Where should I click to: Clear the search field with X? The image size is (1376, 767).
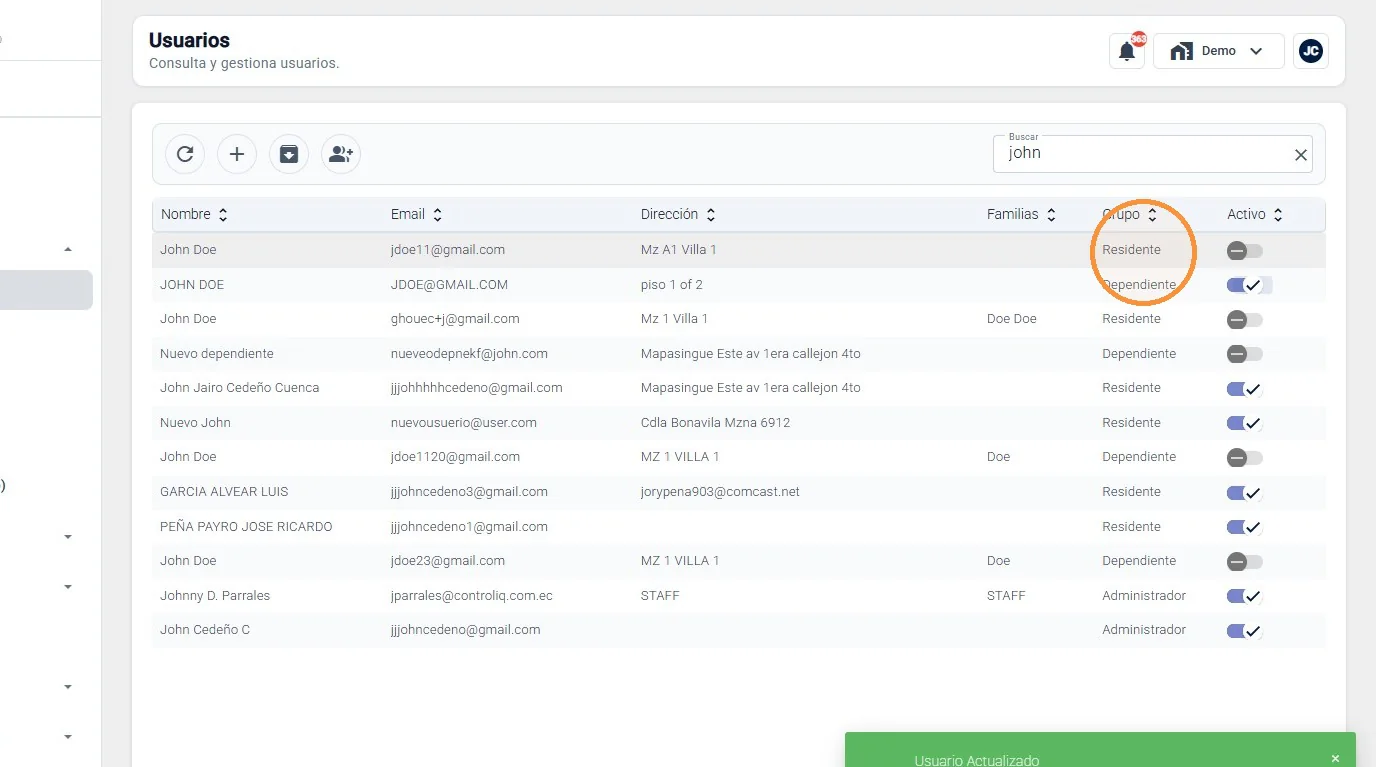pyautogui.click(x=1301, y=155)
